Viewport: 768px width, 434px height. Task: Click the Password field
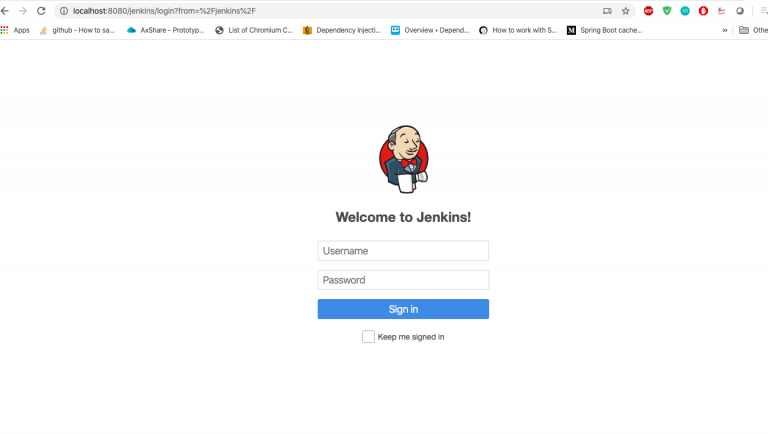click(x=403, y=280)
